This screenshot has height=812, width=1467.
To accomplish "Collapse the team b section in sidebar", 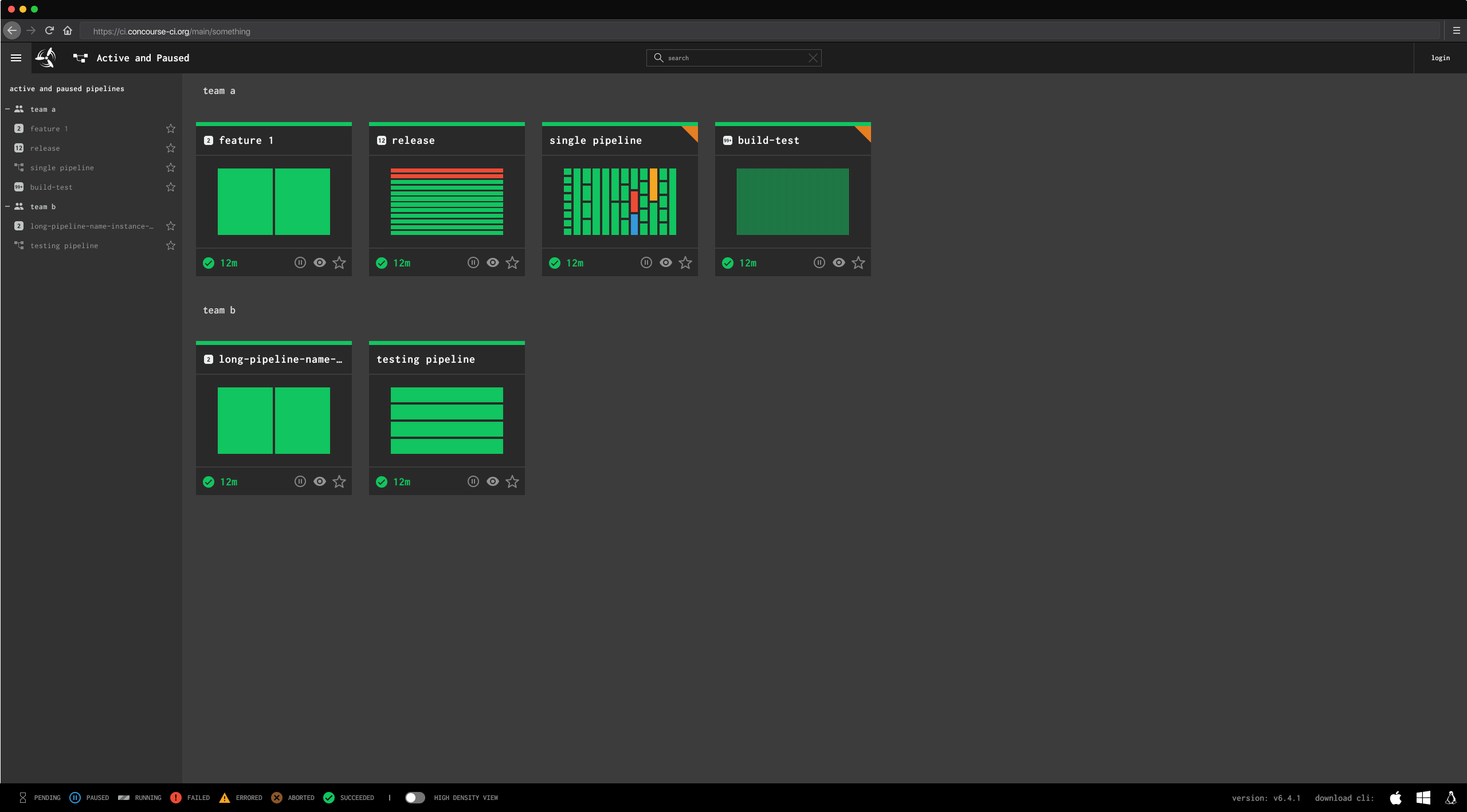I will (7, 206).
